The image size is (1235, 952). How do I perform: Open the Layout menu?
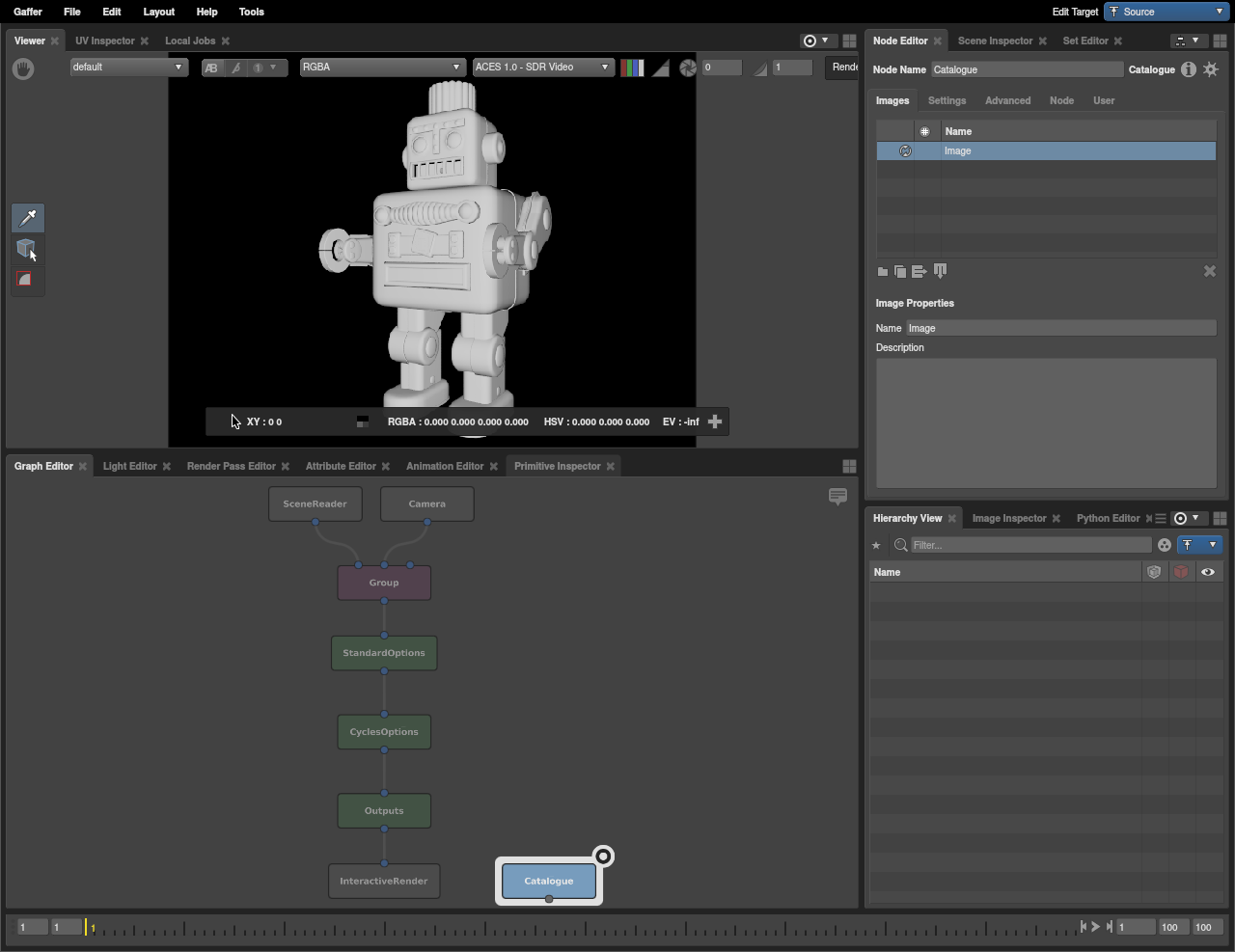(x=158, y=12)
